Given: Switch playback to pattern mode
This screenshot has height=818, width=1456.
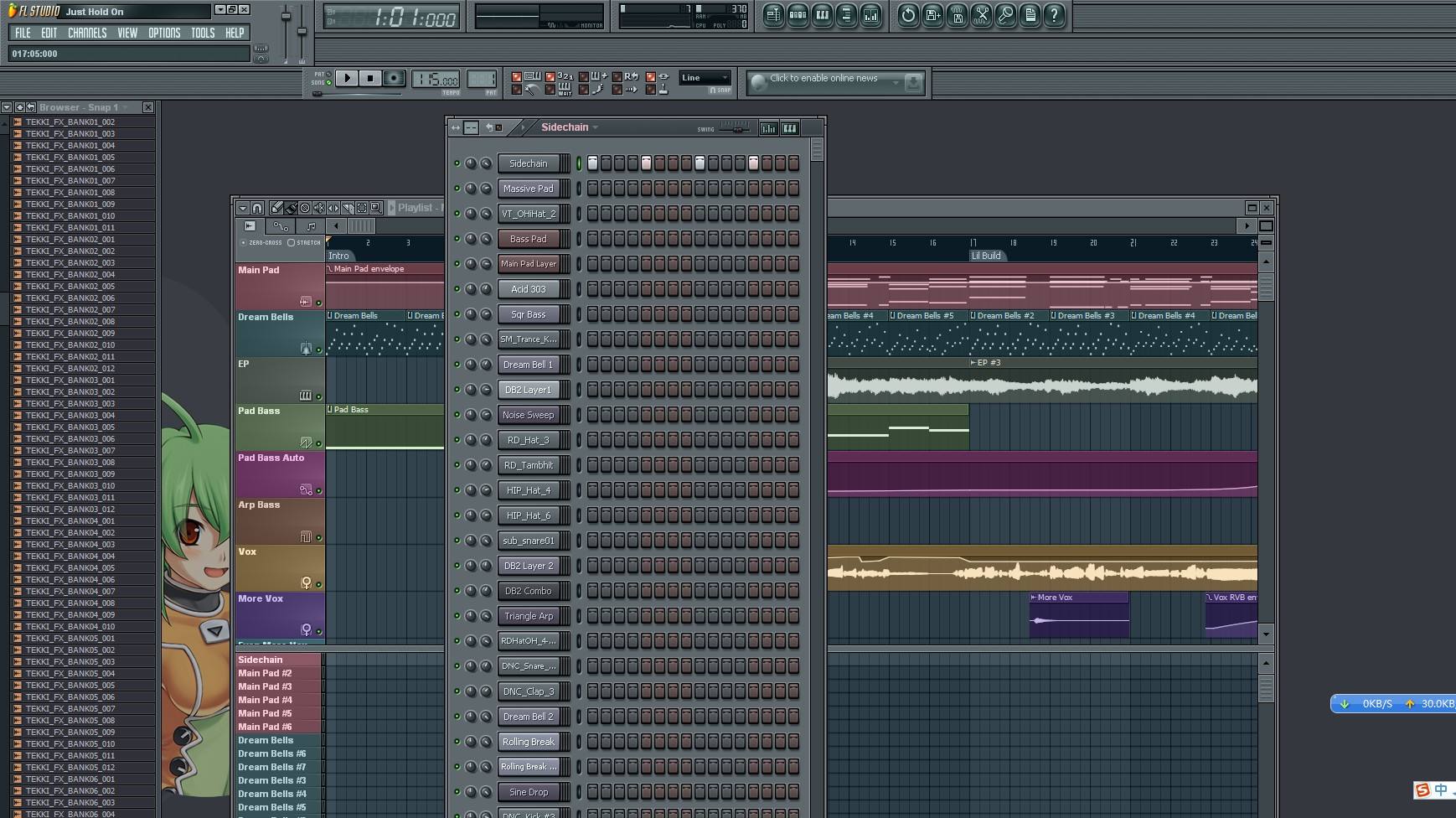Looking at the screenshot, I should [328, 75].
